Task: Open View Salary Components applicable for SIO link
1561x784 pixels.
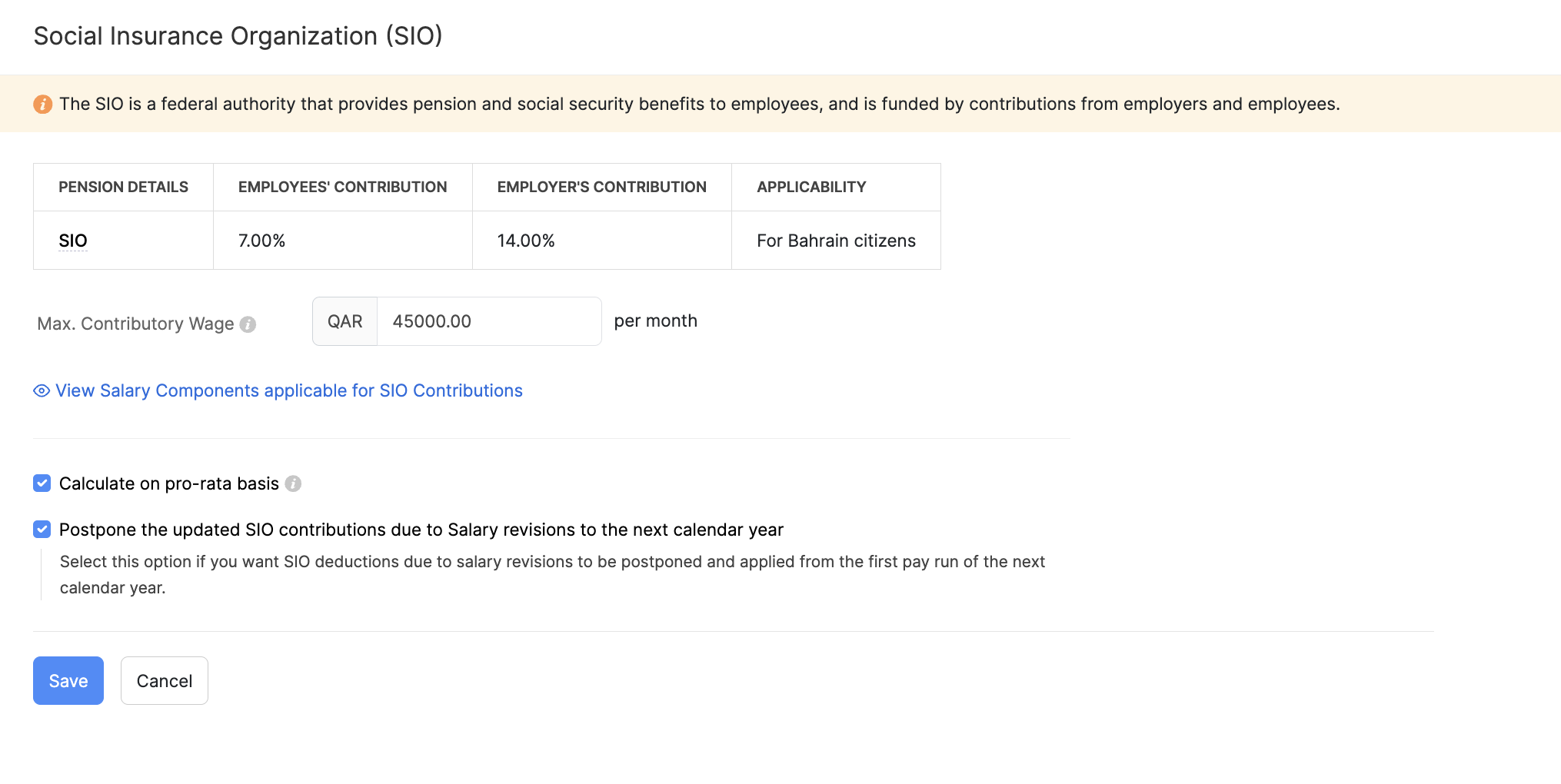Action: [288, 391]
